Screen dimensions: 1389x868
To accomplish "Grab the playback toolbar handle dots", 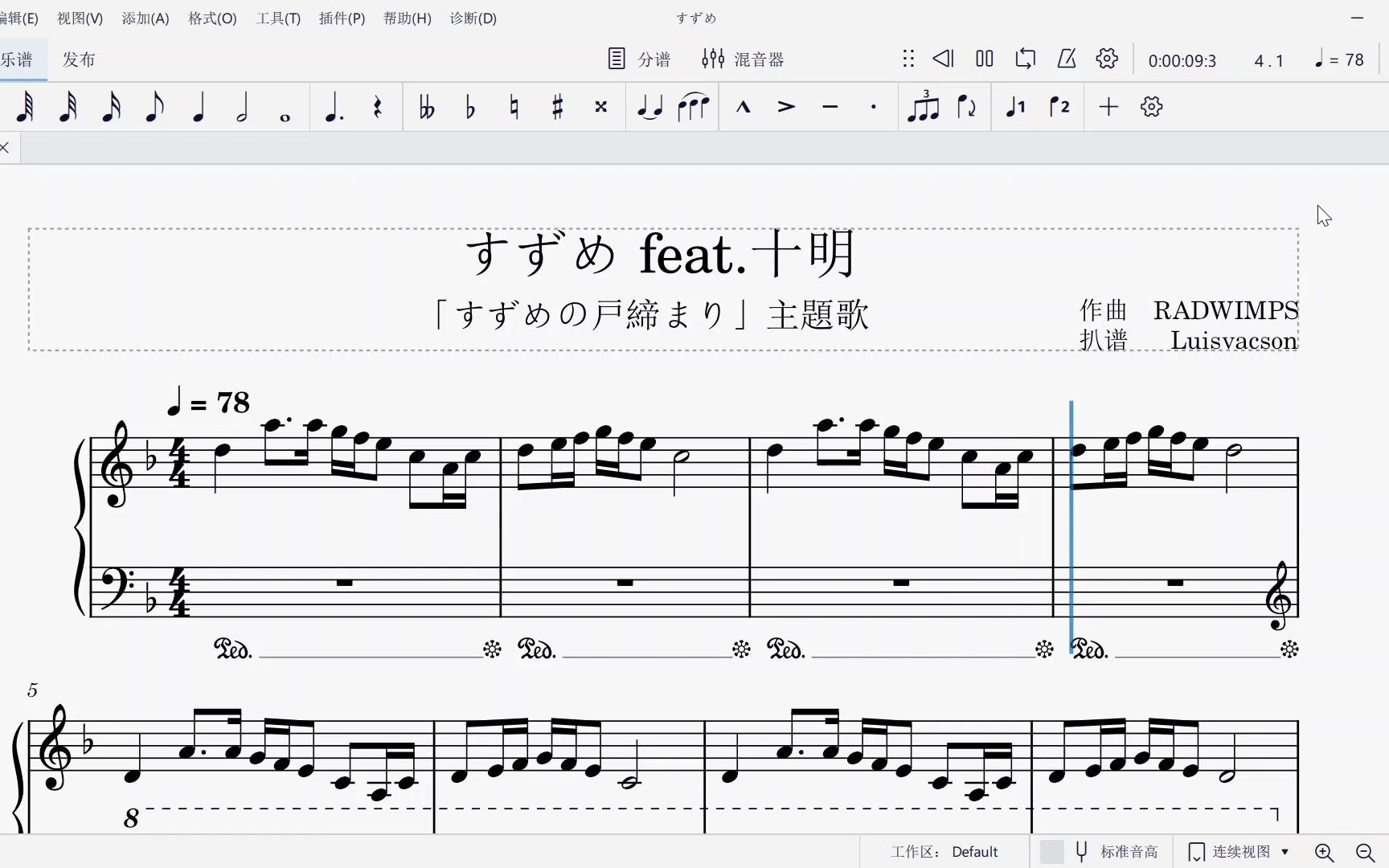I will (x=908, y=59).
